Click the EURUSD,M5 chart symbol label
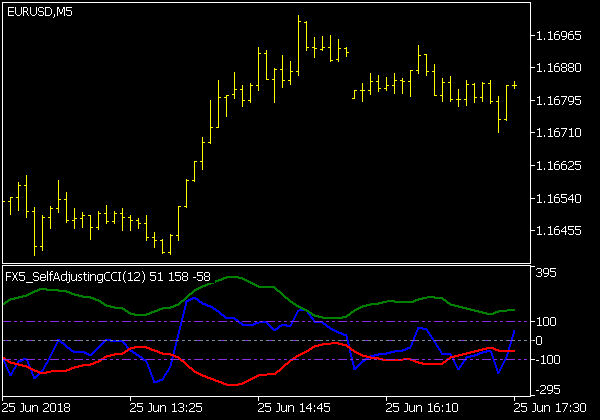The height and width of the screenshot is (420, 600). 40,12
